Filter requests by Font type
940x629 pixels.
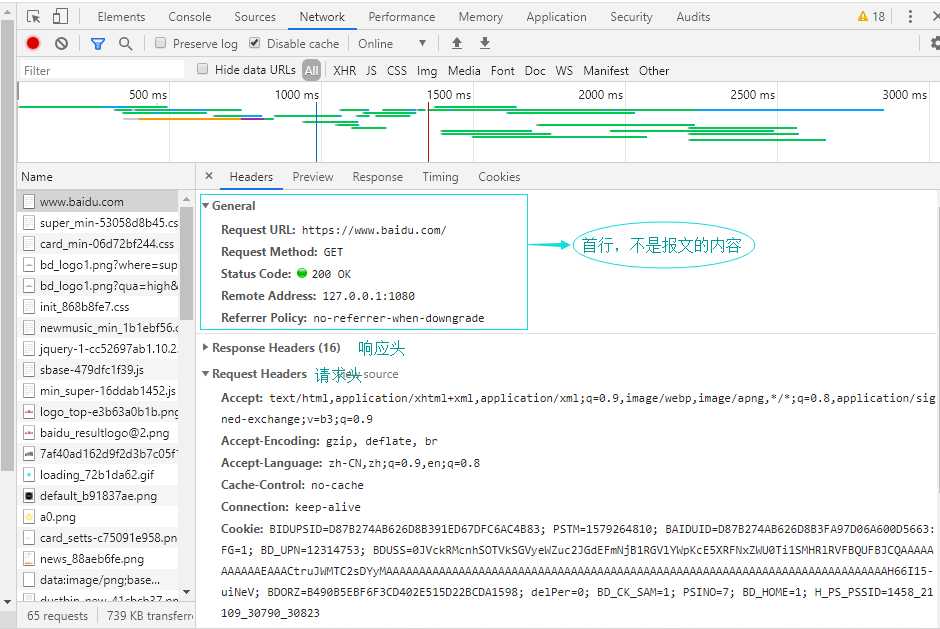tap(502, 71)
